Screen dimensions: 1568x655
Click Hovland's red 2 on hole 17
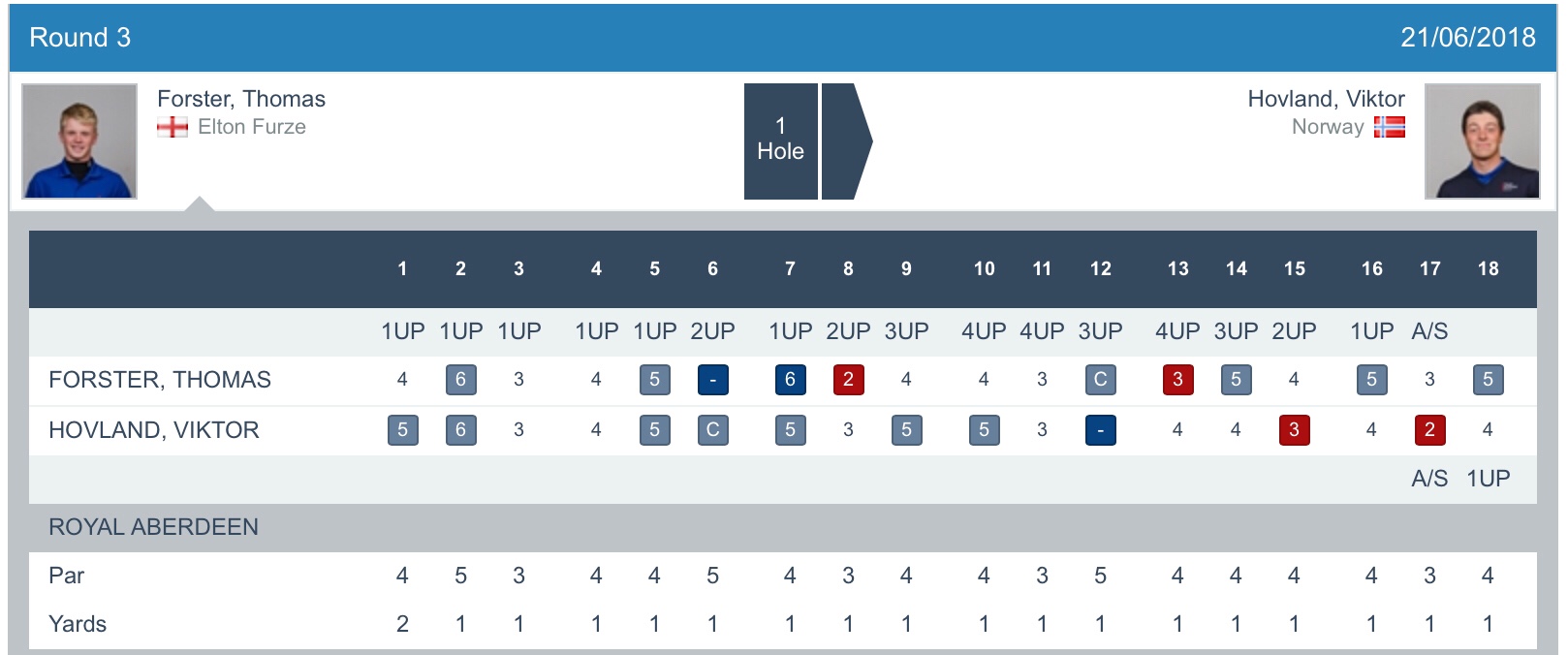[x=1429, y=430]
